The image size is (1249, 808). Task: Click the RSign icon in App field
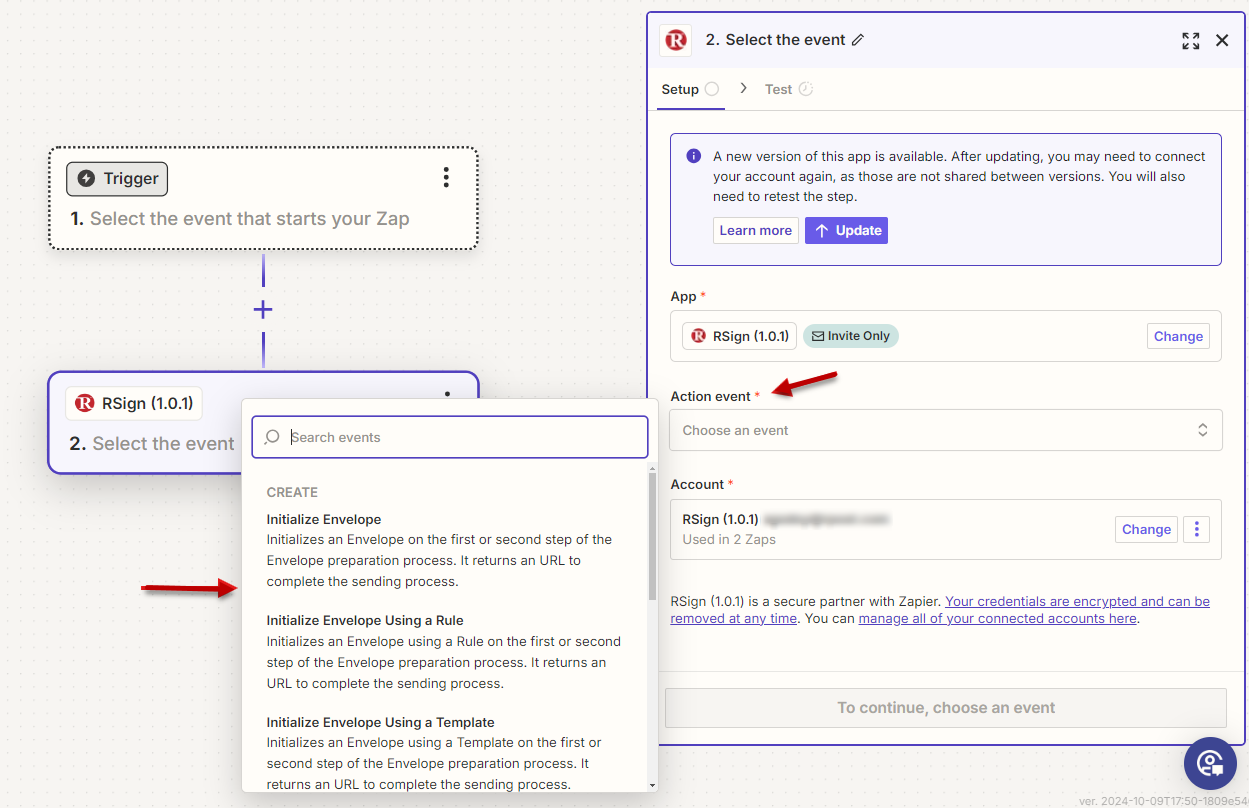point(698,336)
